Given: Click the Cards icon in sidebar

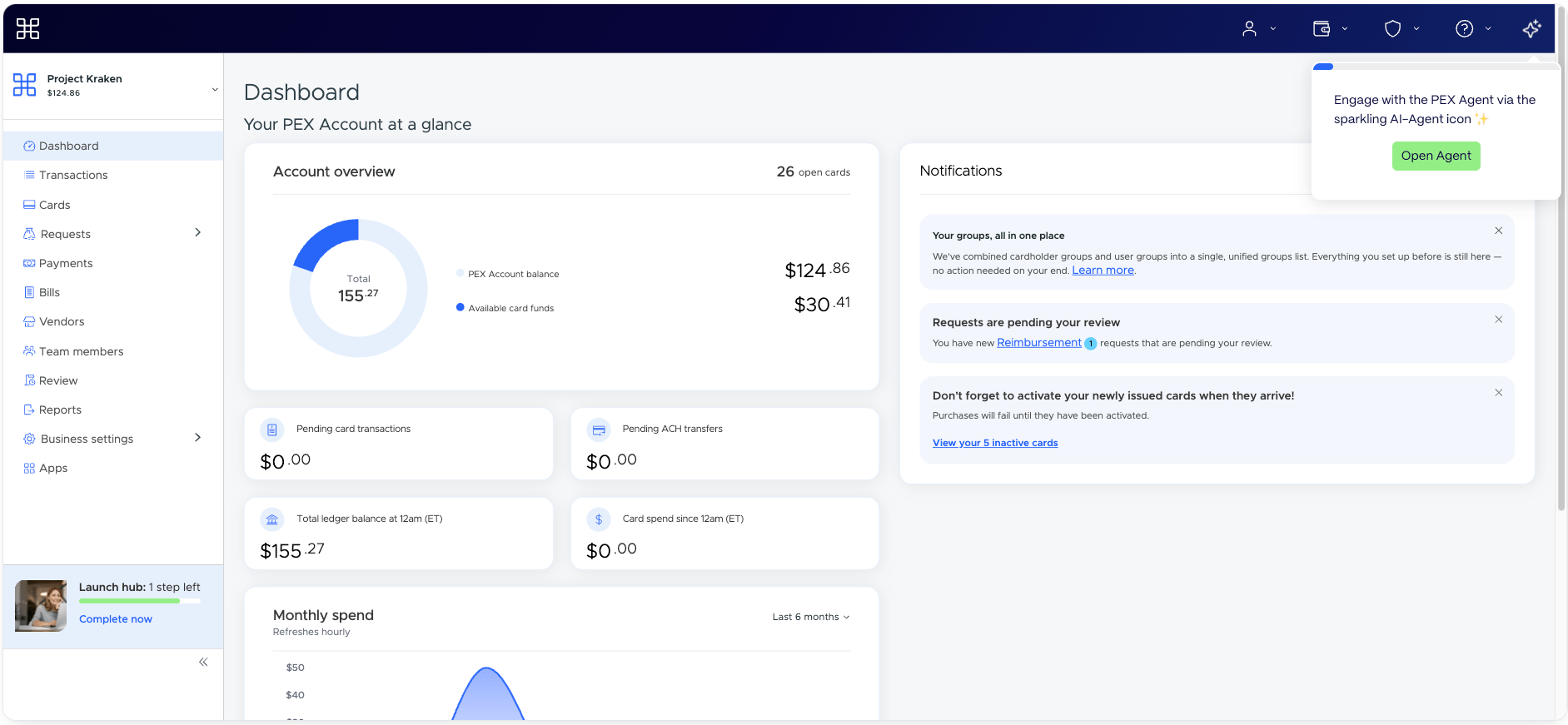Looking at the screenshot, I should point(29,205).
